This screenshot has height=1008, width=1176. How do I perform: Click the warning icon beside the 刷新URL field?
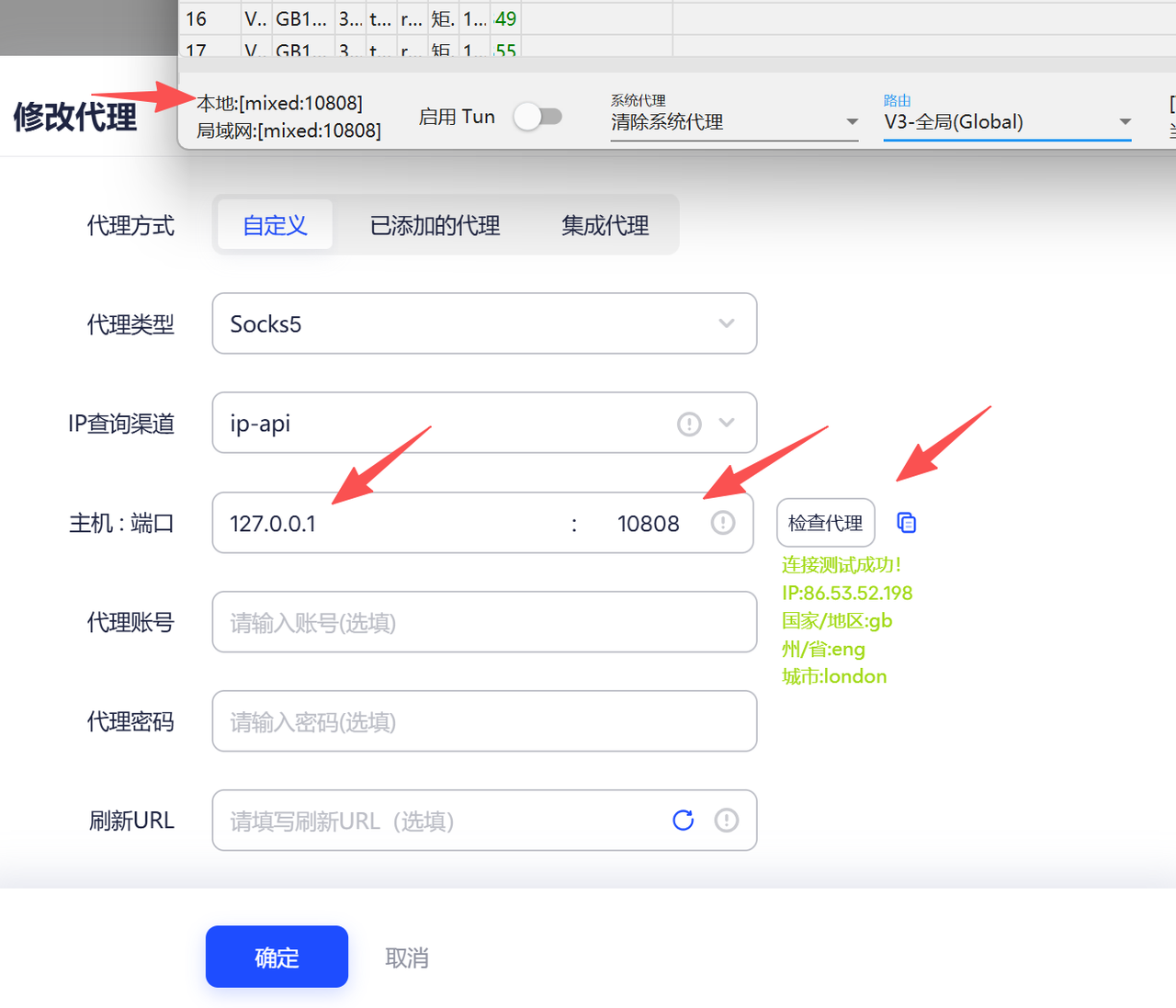click(726, 820)
